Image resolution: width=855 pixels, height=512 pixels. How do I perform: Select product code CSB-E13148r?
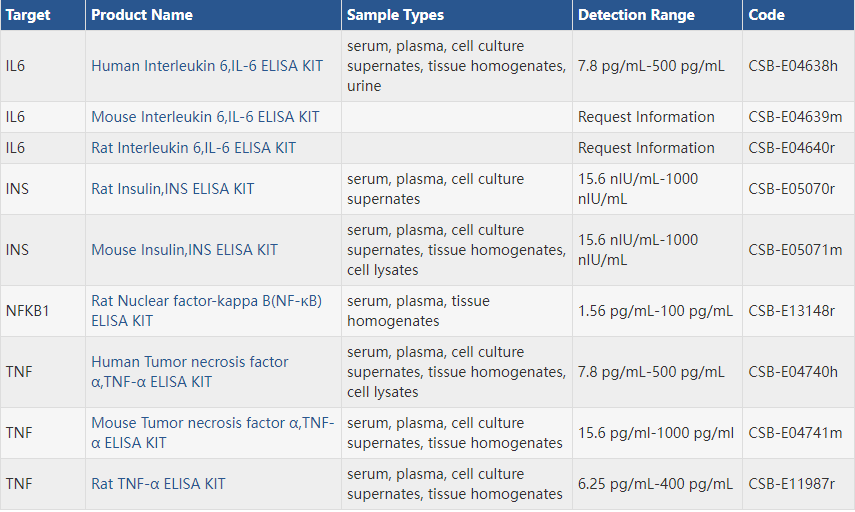791,311
